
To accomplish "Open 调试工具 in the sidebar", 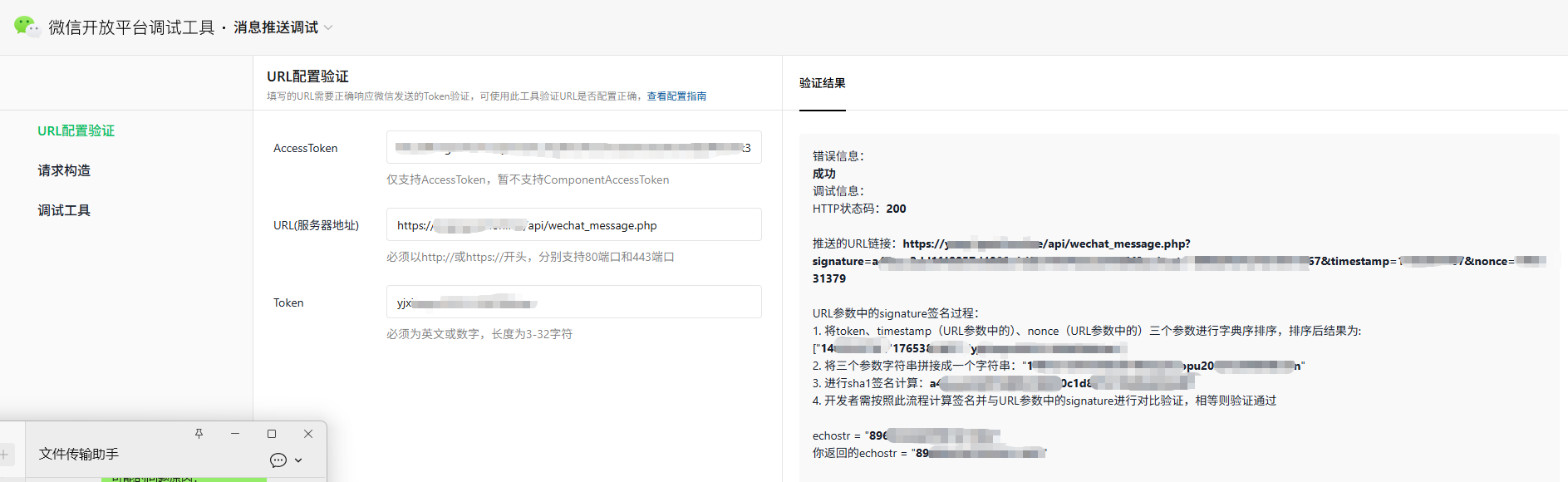I will 64,210.
